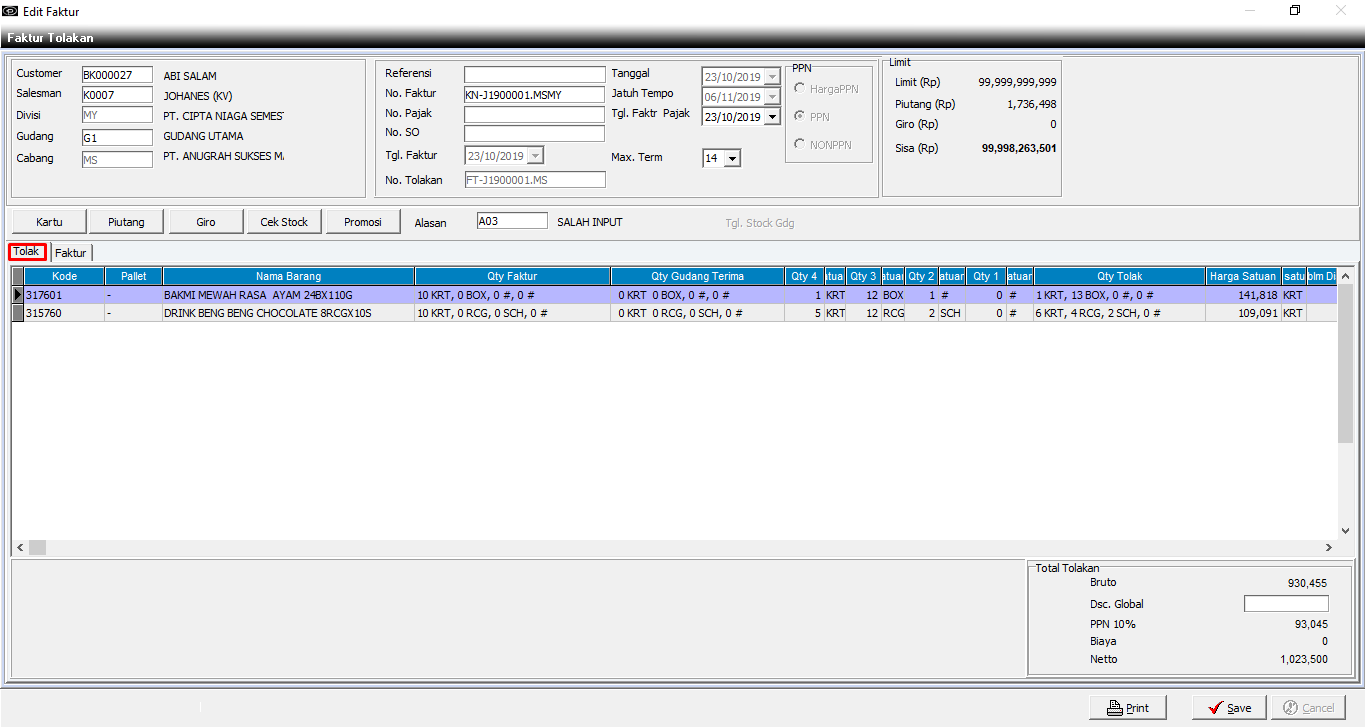This screenshot has width=1365, height=727.
Task: Switch to the Tolak tab
Action: click(27, 252)
